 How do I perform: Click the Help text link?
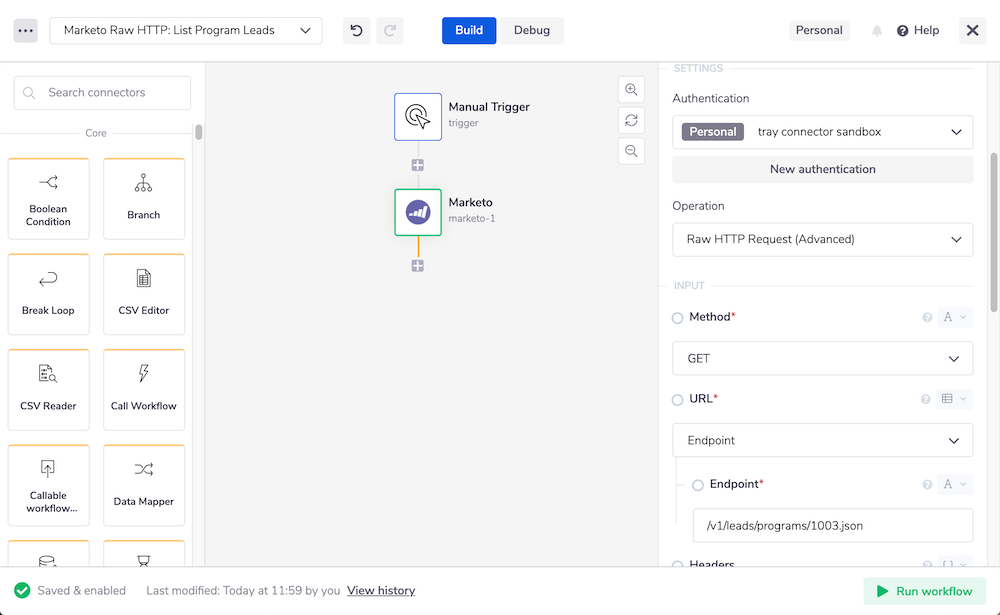pyautogui.click(x=926, y=31)
